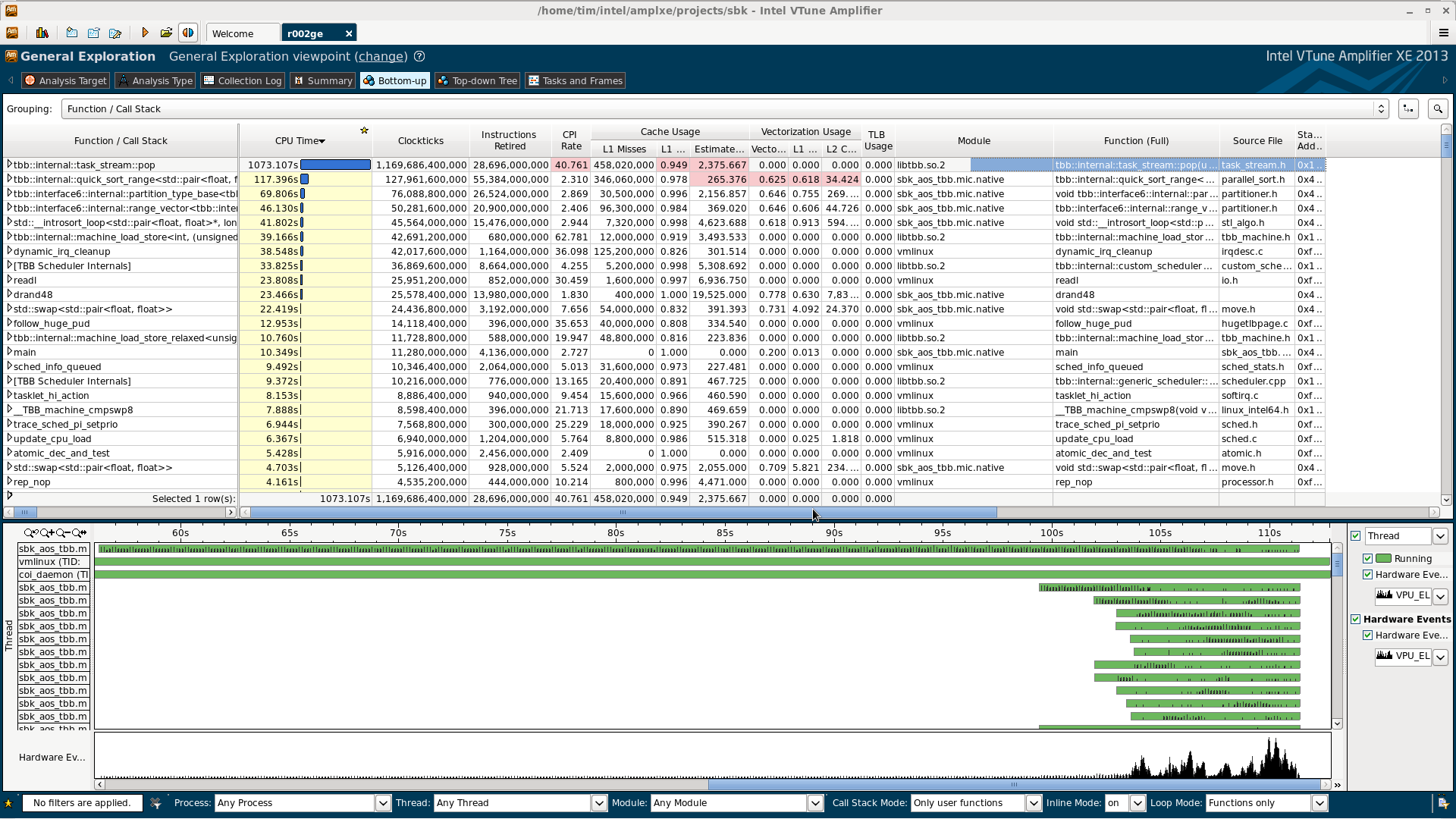Toggle the Hardware Events group checkbox
Image resolution: width=1456 pixels, height=819 pixels.
(x=1356, y=620)
